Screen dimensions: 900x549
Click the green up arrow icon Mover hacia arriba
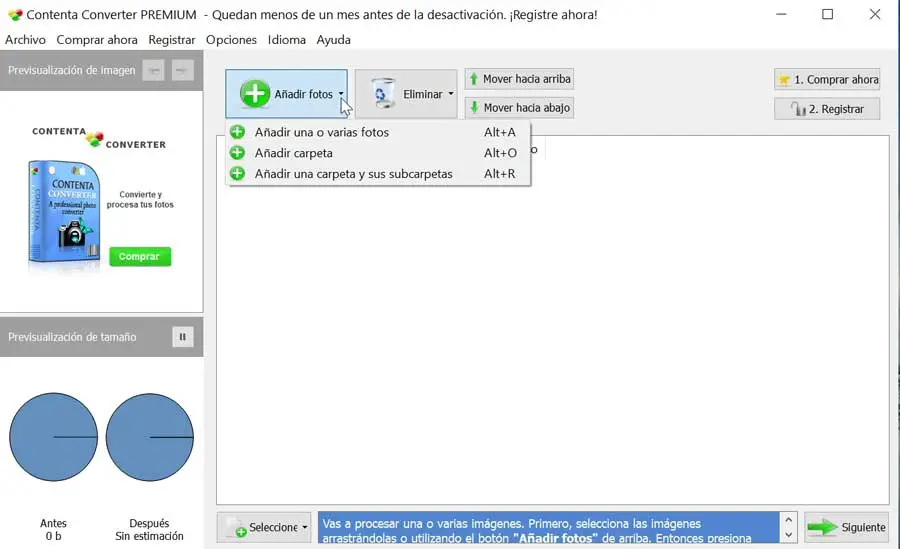click(474, 79)
